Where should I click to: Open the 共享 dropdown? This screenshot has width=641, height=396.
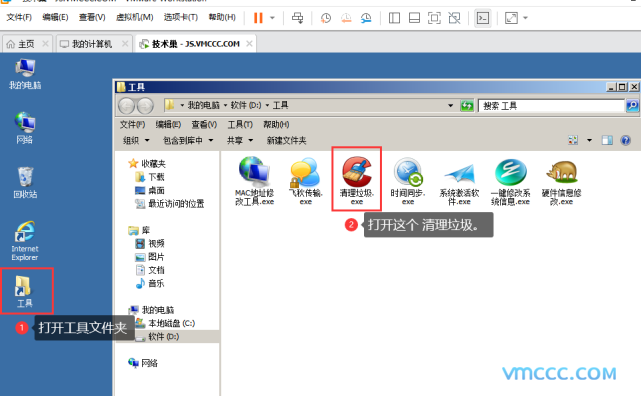tap(240, 141)
